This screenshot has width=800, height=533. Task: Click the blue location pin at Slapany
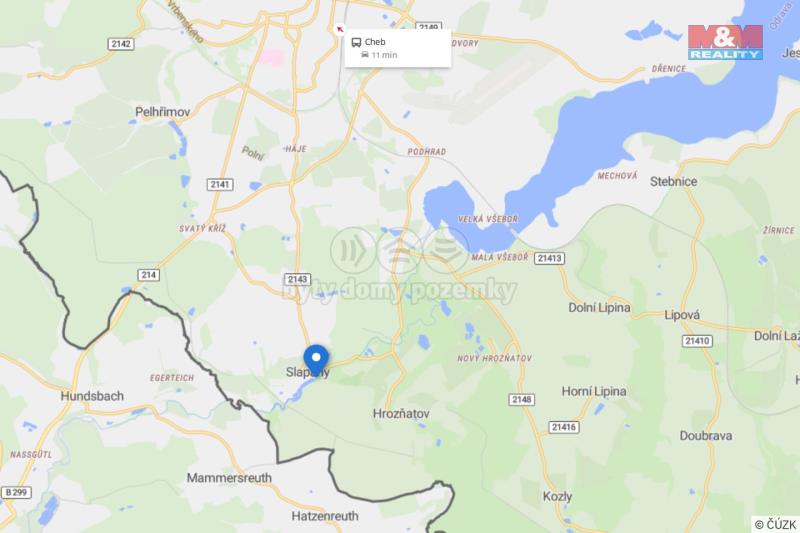pos(316,360)
